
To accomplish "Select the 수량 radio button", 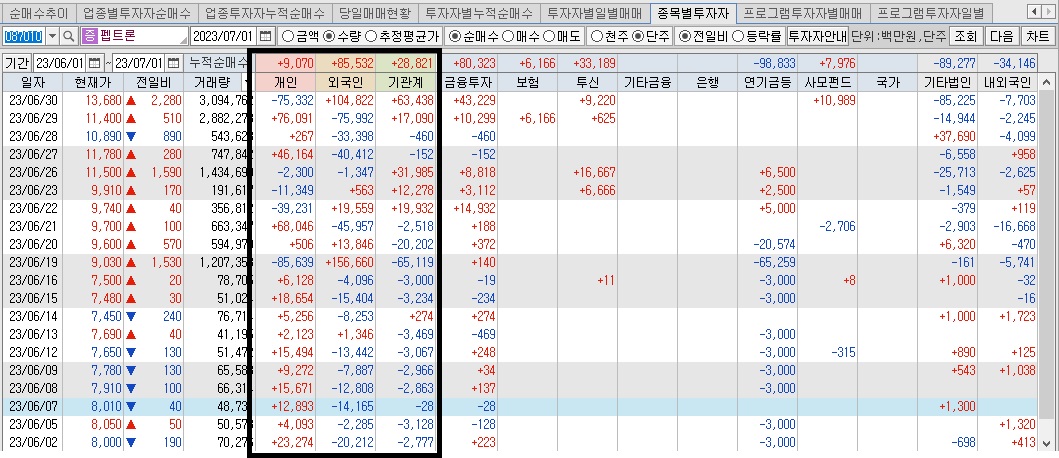I will pos(329,36).
